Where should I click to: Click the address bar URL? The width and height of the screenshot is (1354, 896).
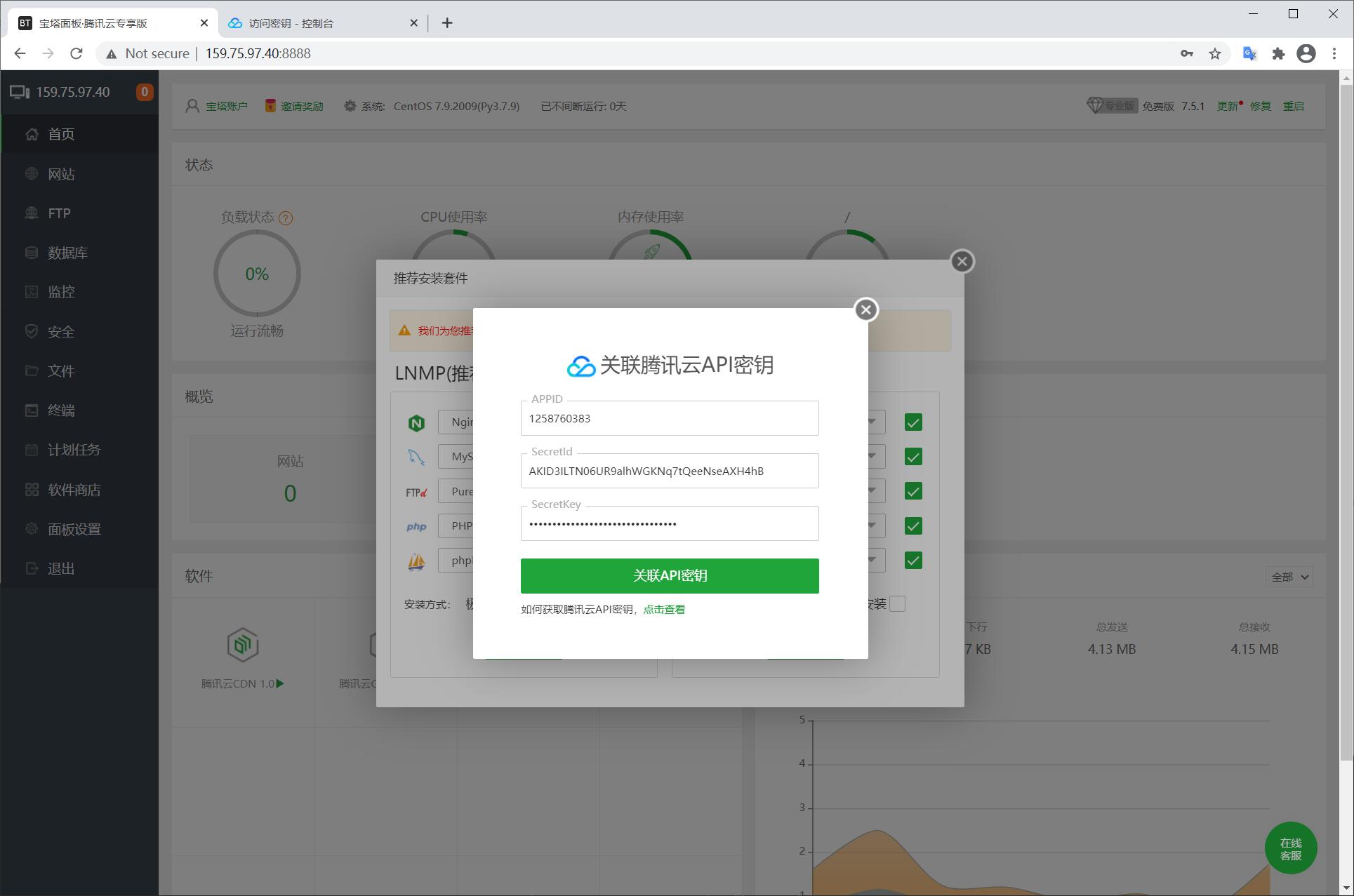point(258,53)
